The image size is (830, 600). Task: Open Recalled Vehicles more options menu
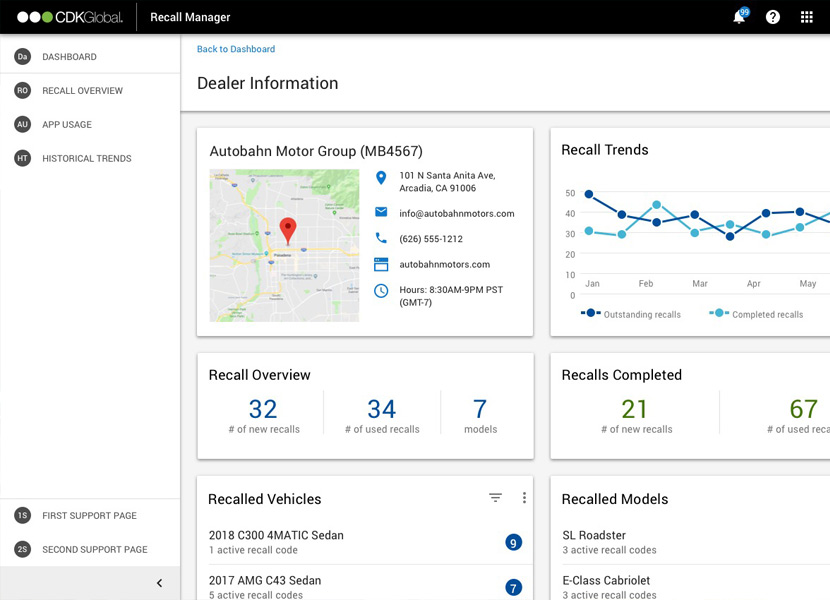pos(524,498)
